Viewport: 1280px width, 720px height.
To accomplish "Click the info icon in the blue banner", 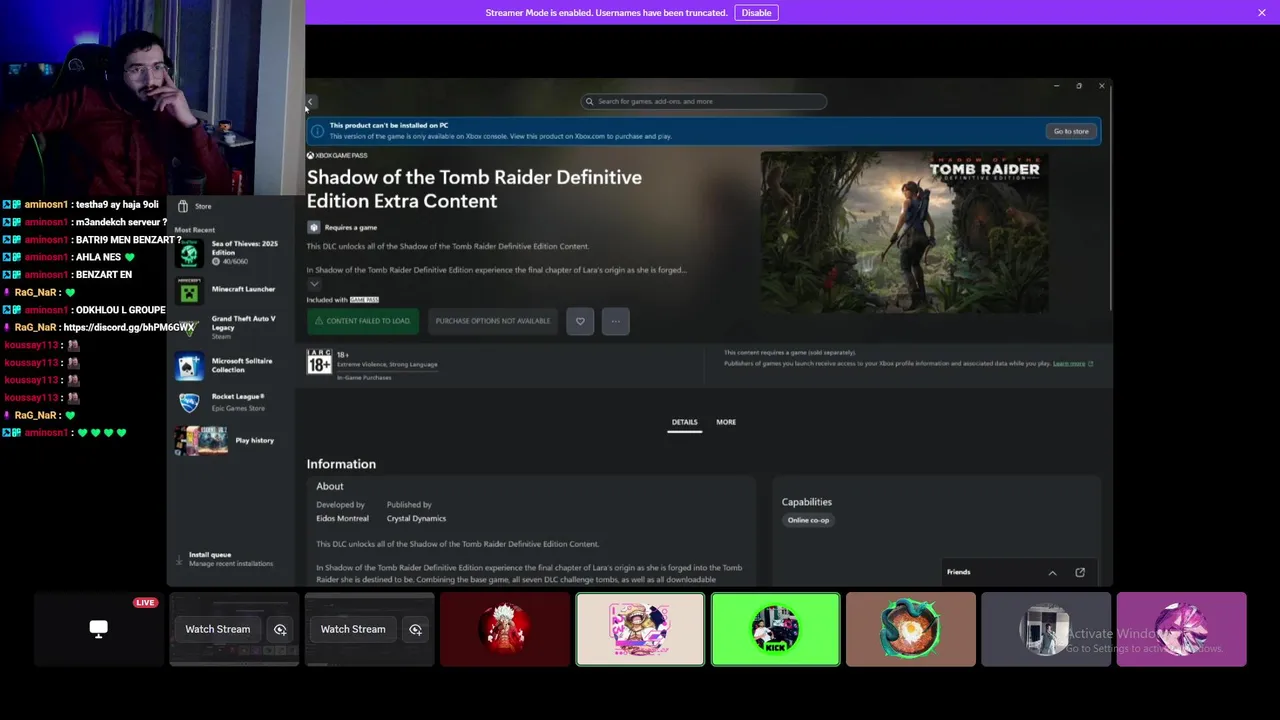I will click(x=317, y=131).
